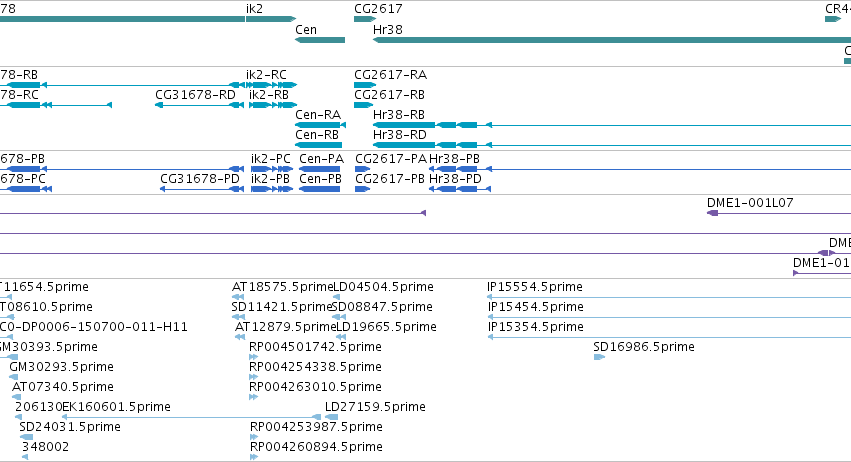
Task: Click protein feature Cen-PB
Action: (320, 179)
